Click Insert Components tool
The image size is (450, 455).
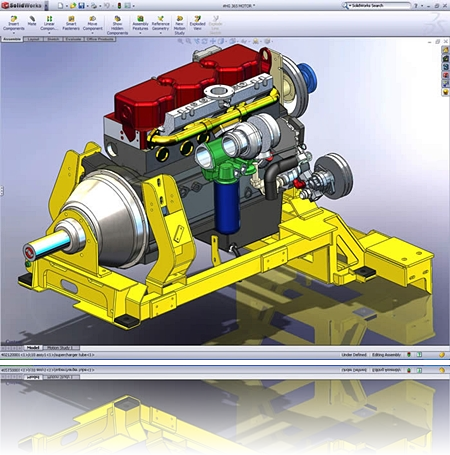14,23
